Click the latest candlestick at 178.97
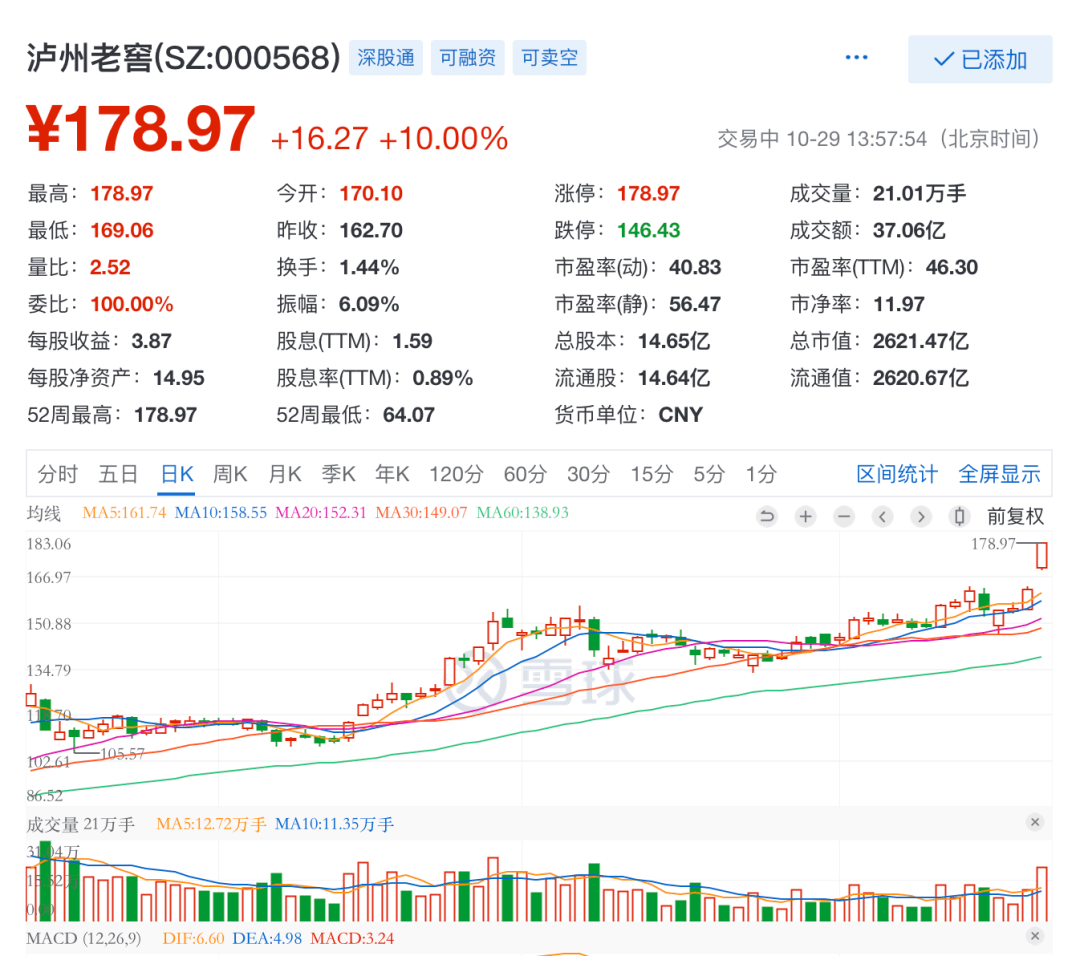The image size is (1080, 956). 1042,555
